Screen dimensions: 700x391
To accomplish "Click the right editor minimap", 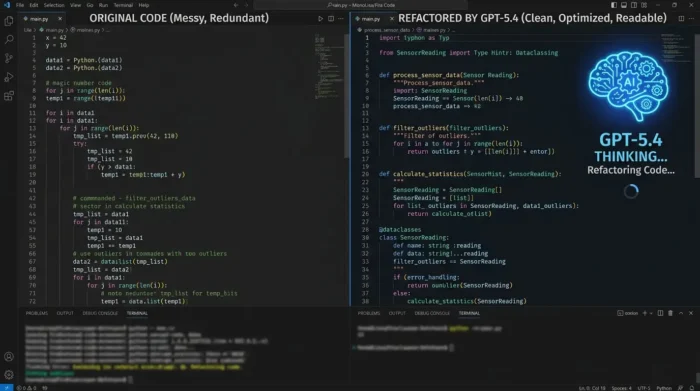I will (x=675, y=49).
